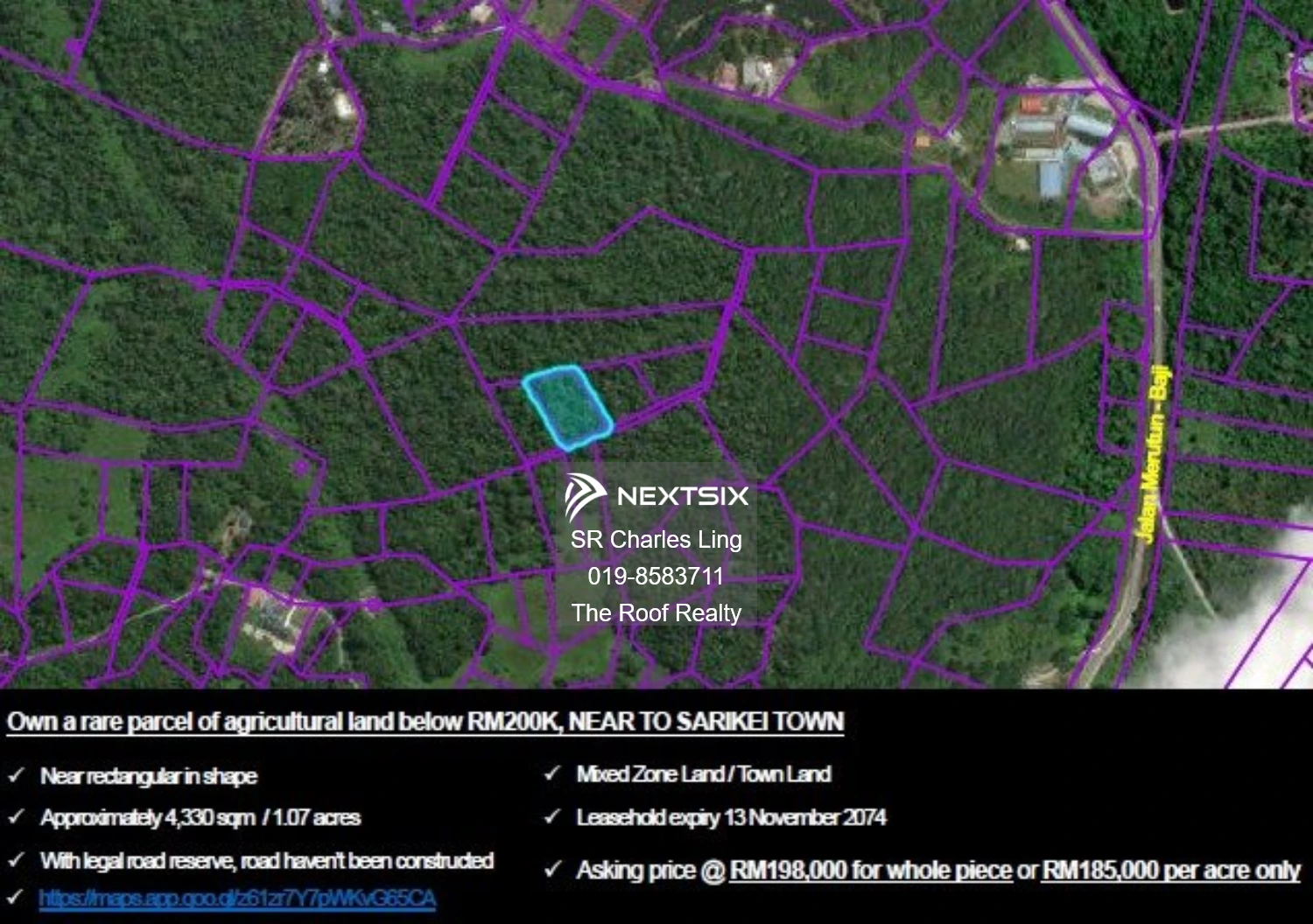Click the 'Mixed Zone Land / Town Land' list item
Image resolution: width=1313 pixels, height=924 pixels.
705,773
